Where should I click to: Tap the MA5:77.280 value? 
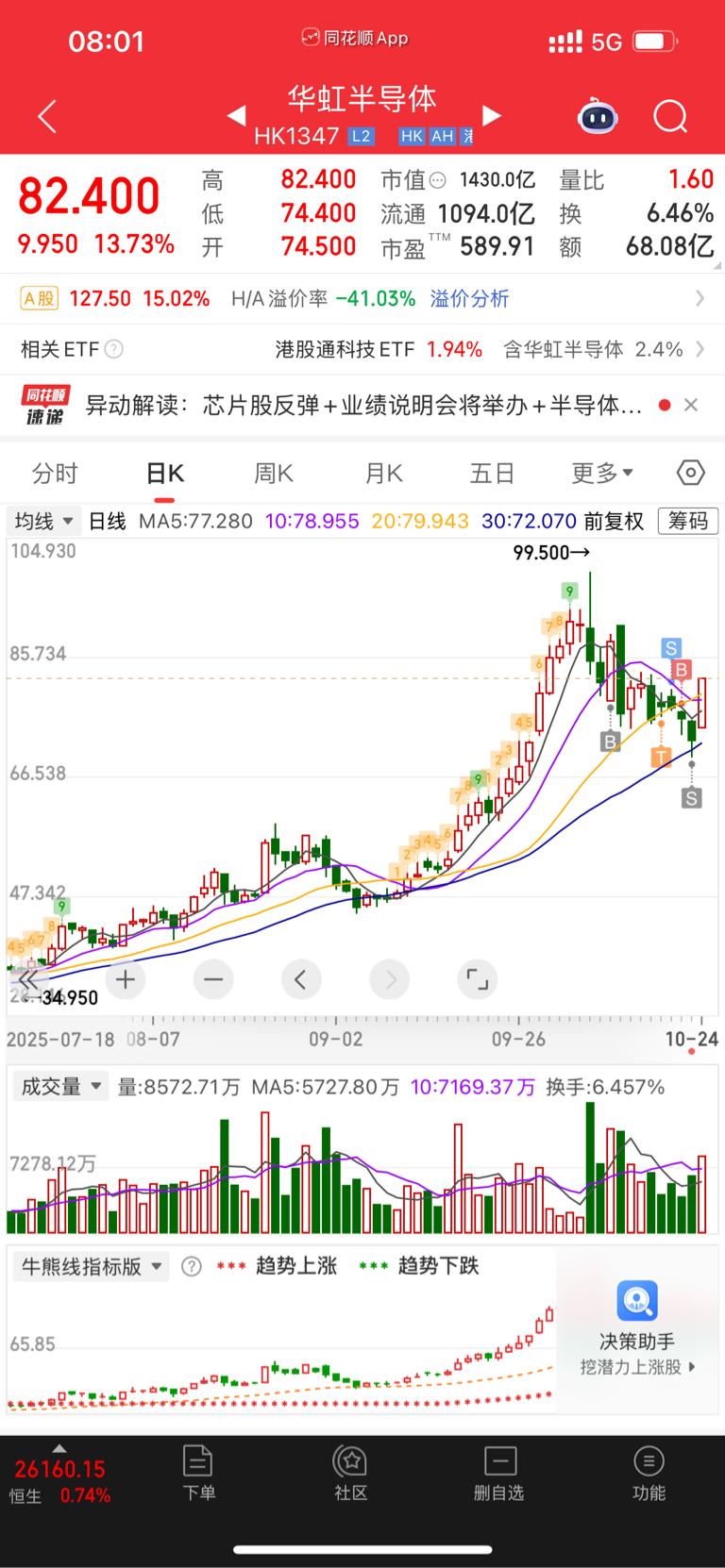point(195,521)
